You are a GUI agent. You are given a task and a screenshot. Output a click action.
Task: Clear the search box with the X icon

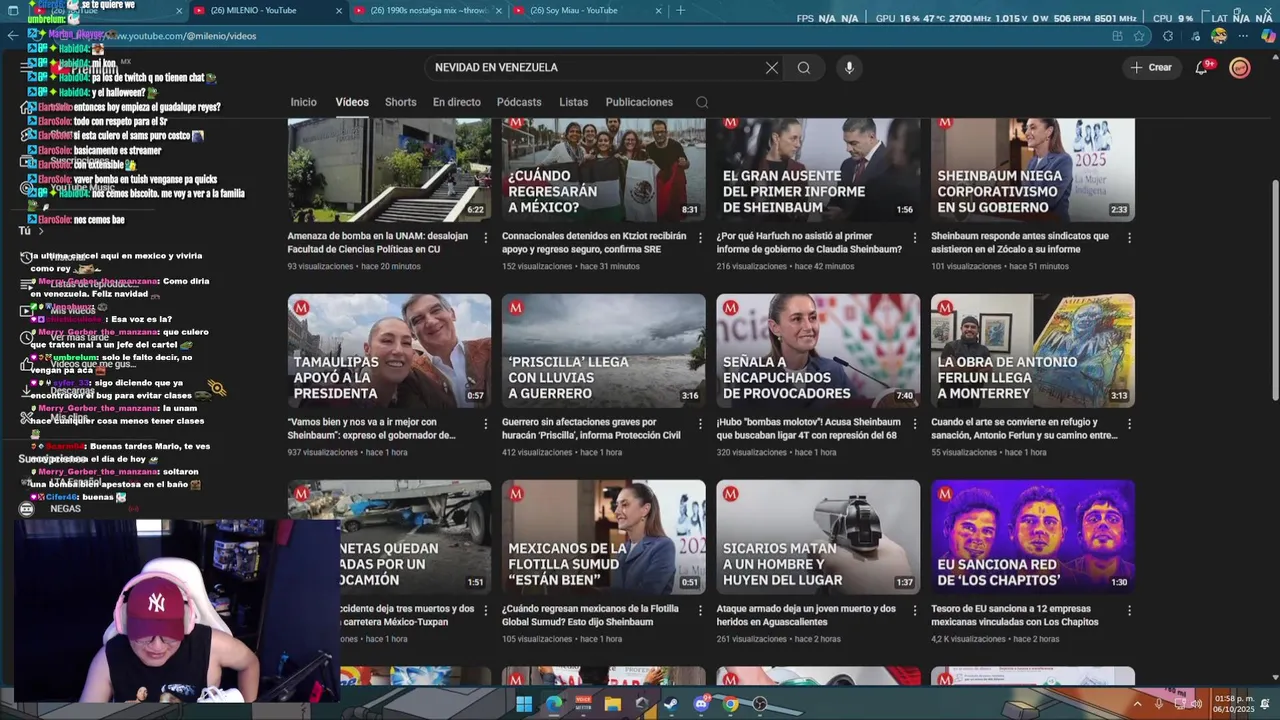(x=772, y=68)
